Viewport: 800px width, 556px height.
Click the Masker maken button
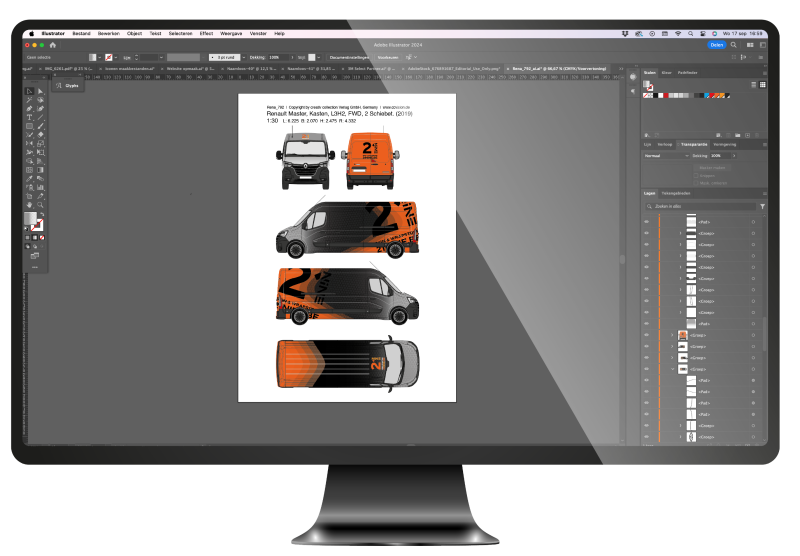(x=712, y=168)
